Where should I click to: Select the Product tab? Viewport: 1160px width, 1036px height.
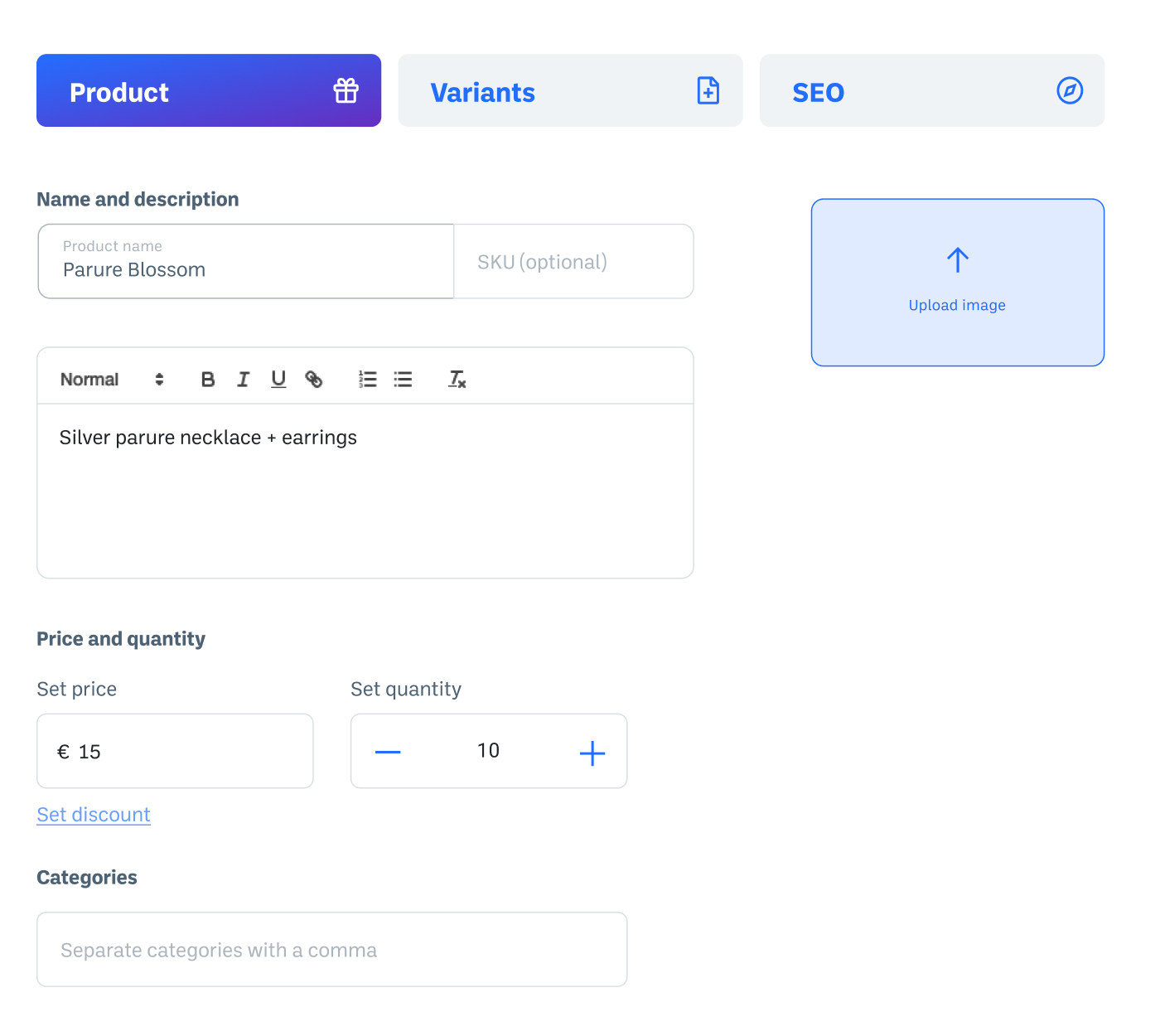coord(209,91)
